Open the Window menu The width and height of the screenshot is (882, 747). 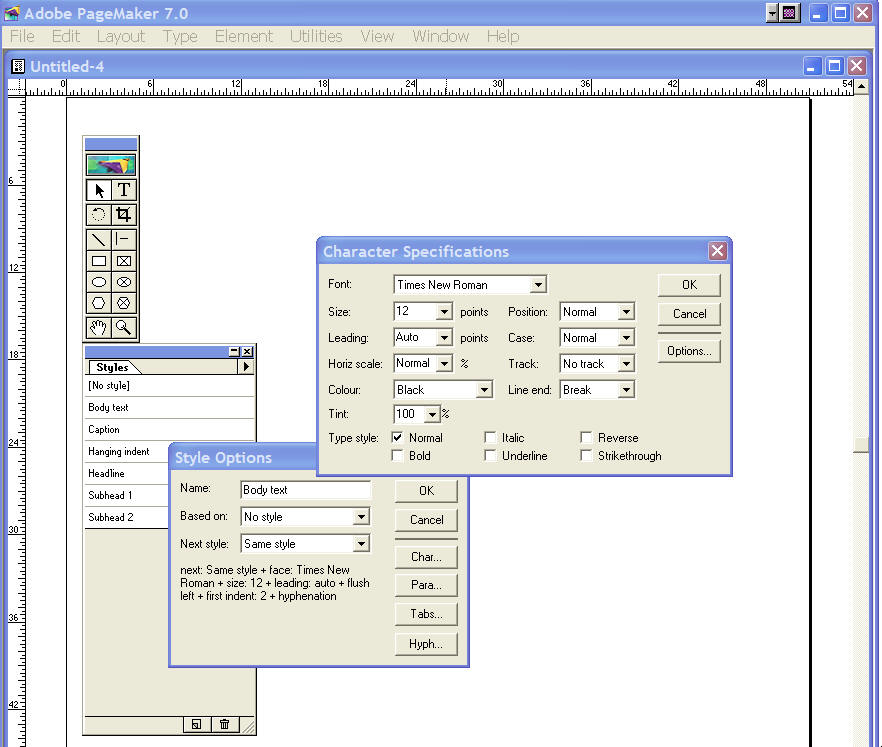point(440,37)
